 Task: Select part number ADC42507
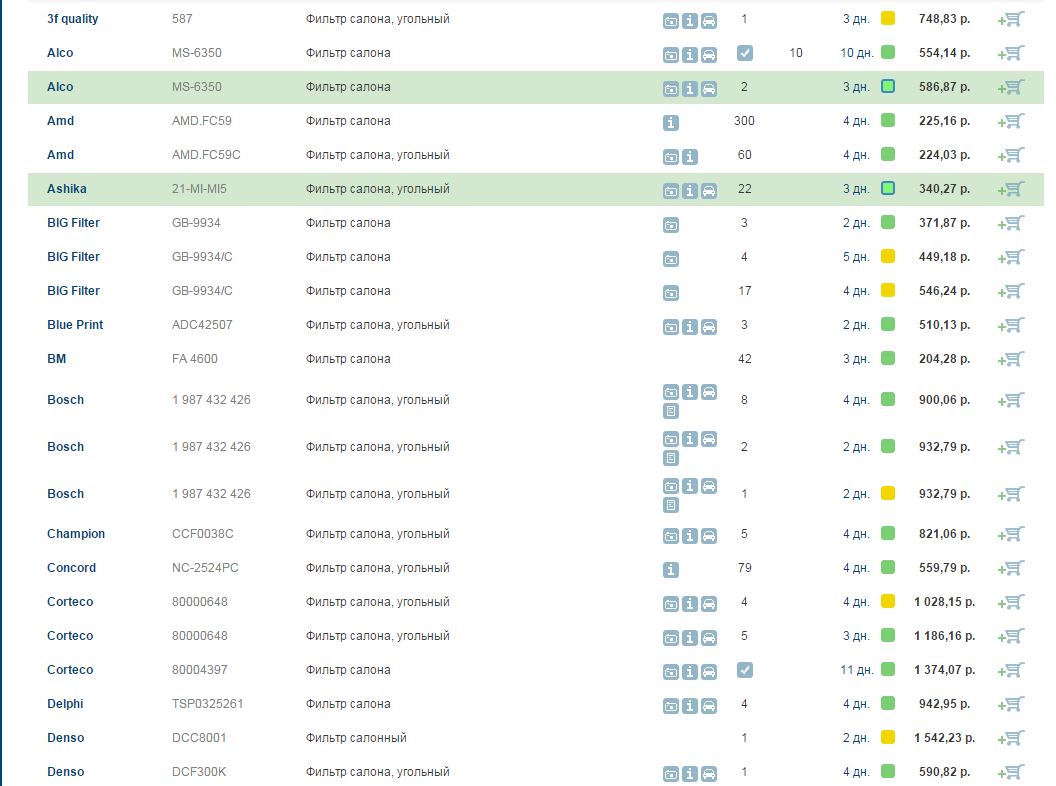click(201, 325)
